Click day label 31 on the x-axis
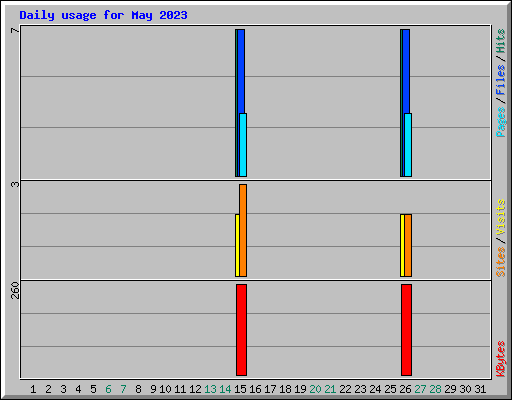This screenshot has width=512, height=400. [480, 389]
